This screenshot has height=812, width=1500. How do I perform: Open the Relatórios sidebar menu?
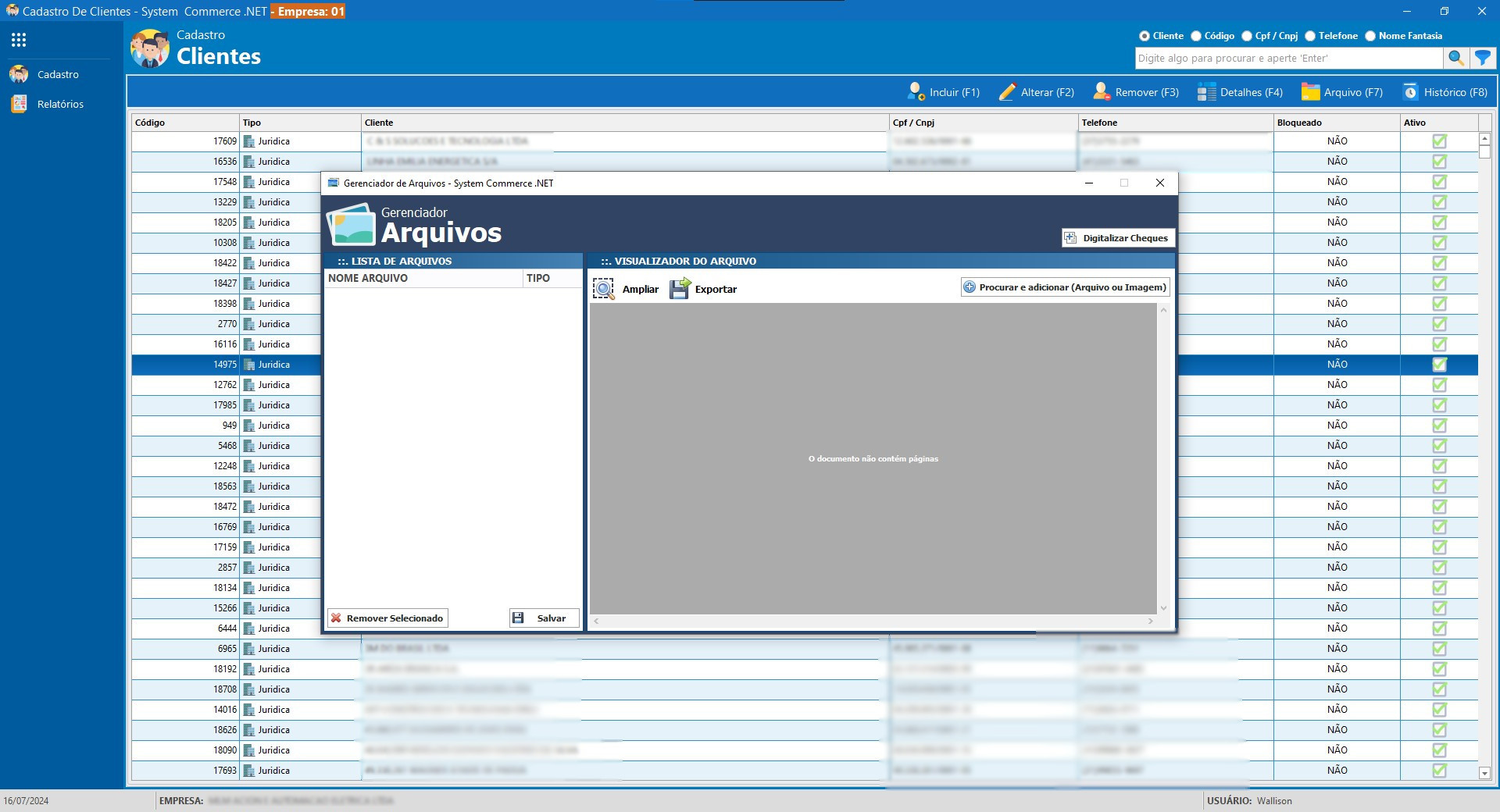pos(60,105)
